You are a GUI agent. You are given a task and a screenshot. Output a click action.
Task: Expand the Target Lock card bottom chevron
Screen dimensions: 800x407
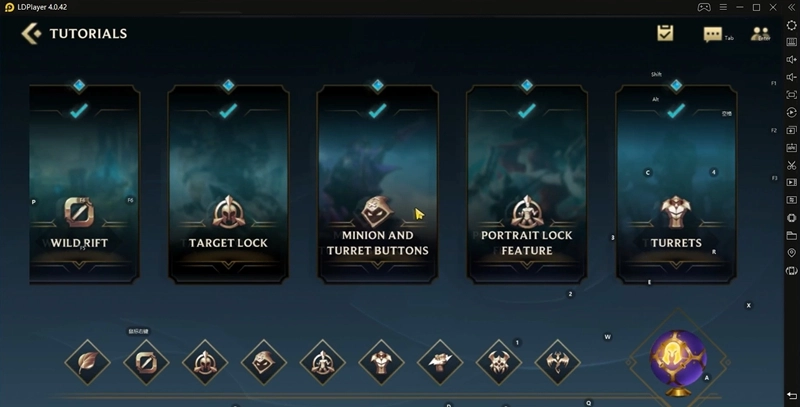tap(228, 265)
